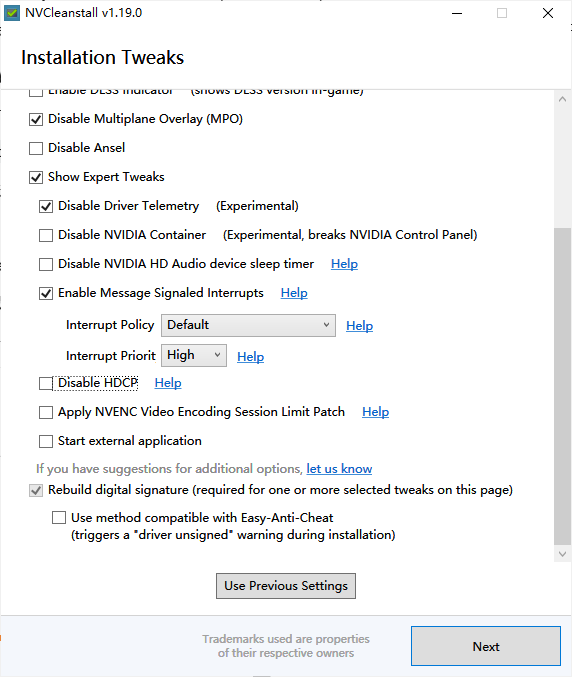Toggle Rebuild digital signature checkbox
Viewport: 572px width, 677px height.
[x=36, y=490]
